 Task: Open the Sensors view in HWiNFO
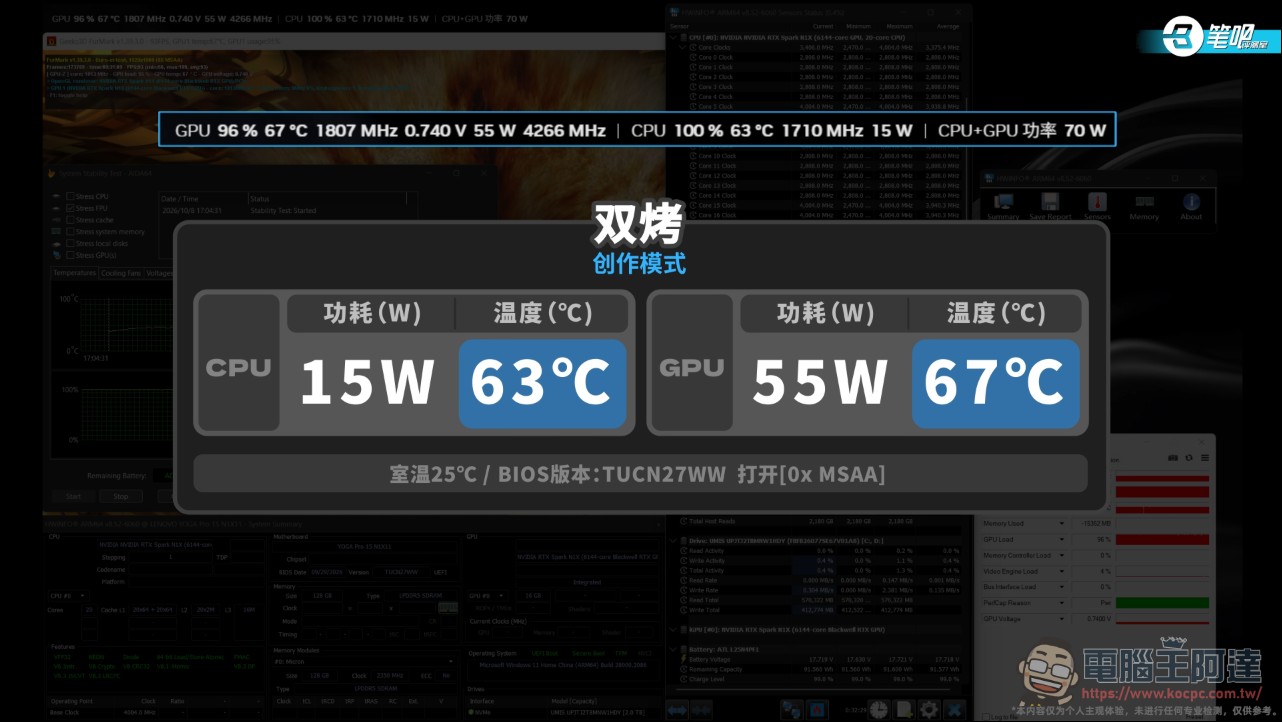tap(1097, 205)
